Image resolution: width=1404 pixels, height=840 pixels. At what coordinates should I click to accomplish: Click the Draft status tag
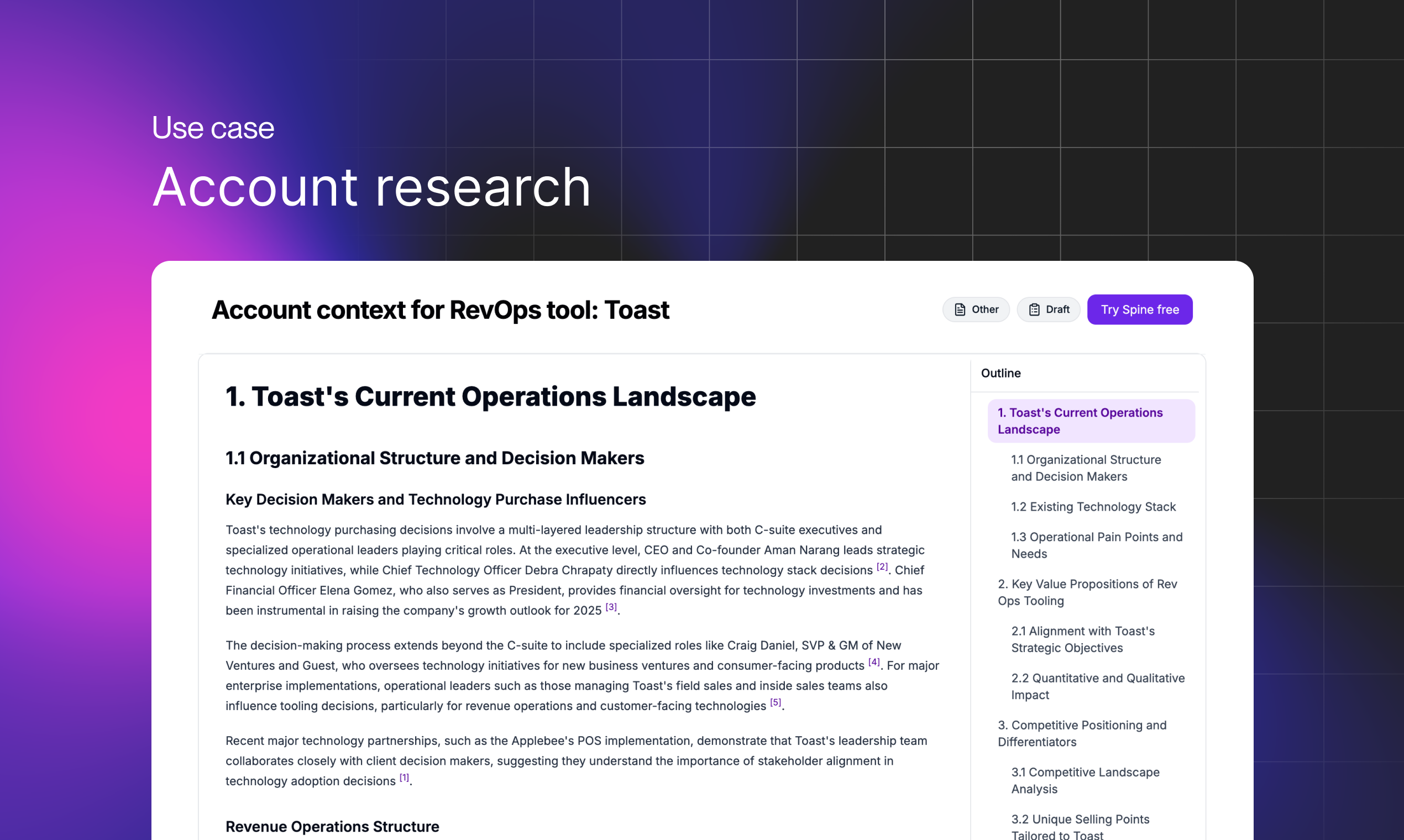pos(1049,309)
